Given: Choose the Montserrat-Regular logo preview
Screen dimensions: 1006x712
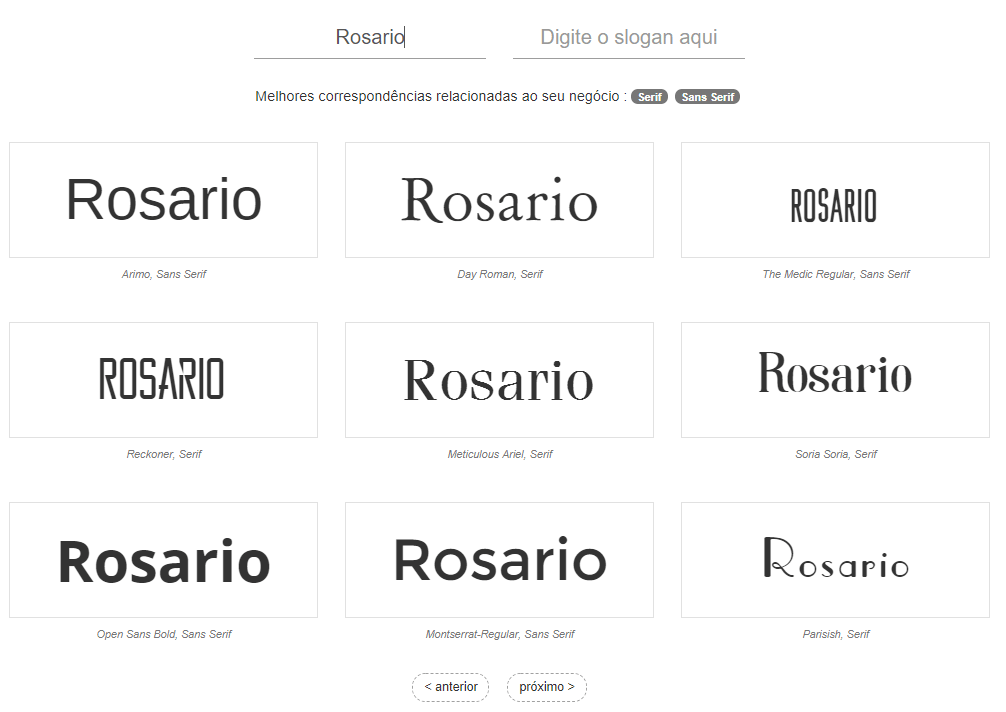Looking at the screenshot, I should [x=499, y=560].
